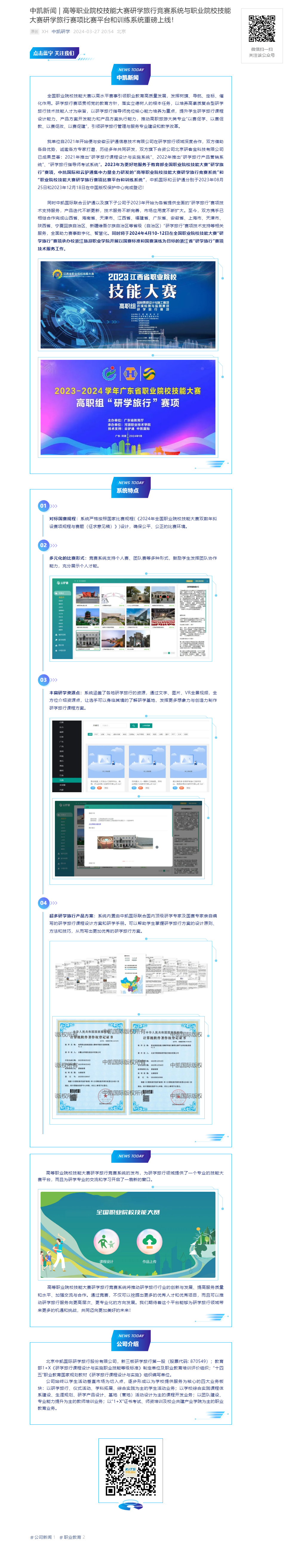This screenshot has width=302, height=1568.
Task: Click the QR code under 微信扫一扫
Action: pos(262,29)
